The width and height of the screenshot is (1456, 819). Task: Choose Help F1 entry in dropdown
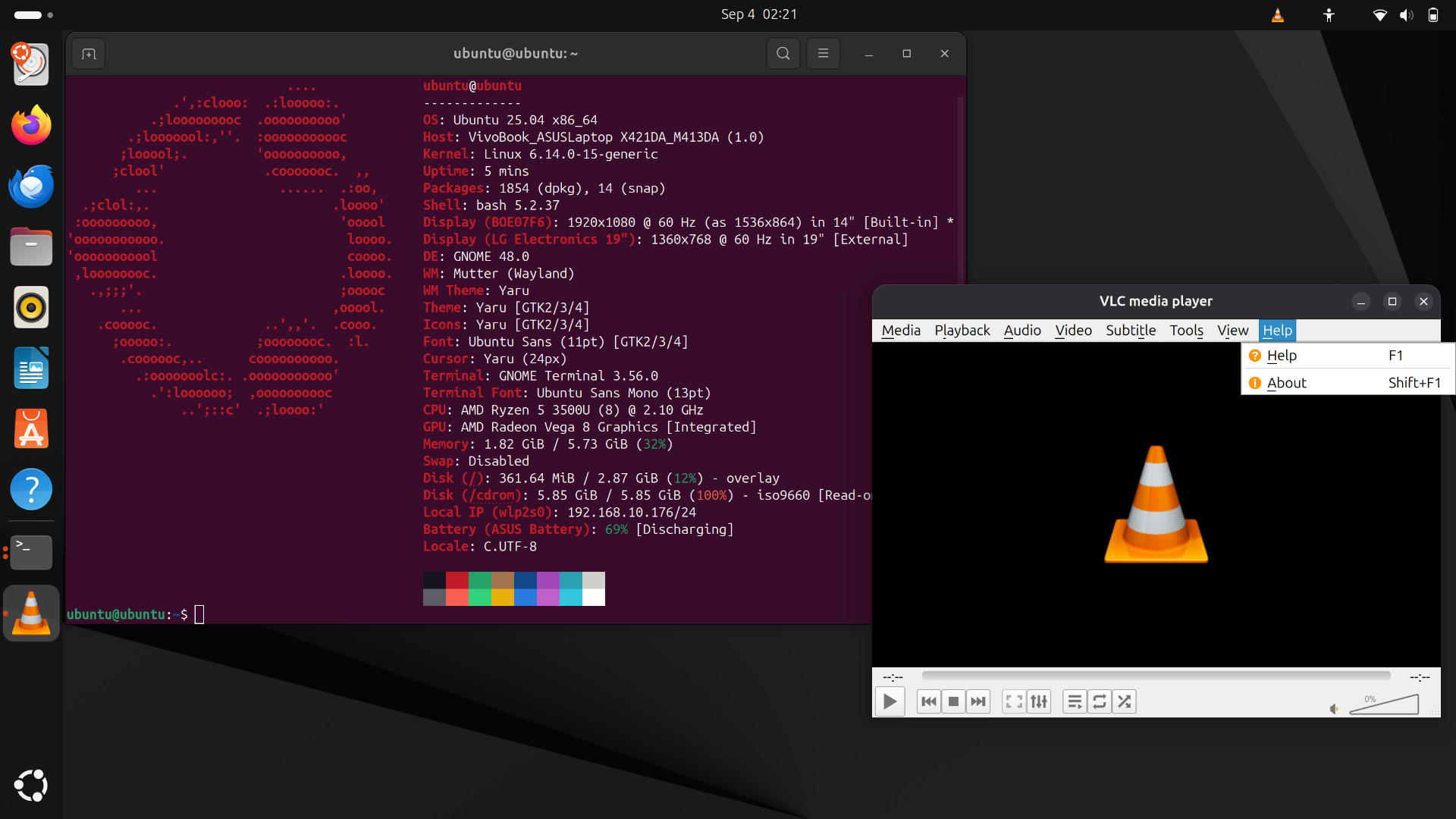tap(1348, 356)
